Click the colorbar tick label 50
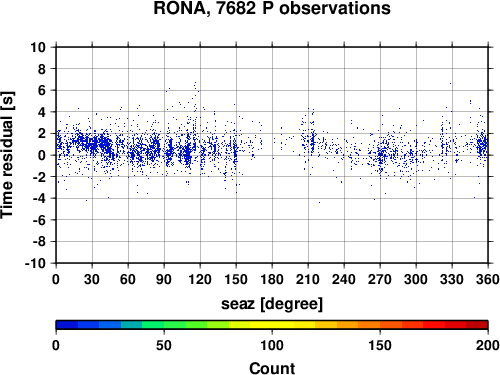 pyautogui.click(x=164, y=345)
